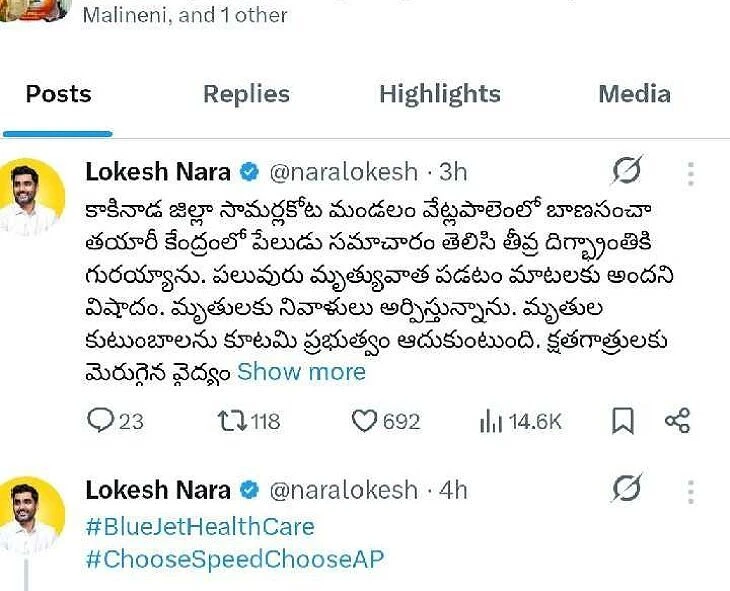Switch to the Replies tab

point(246,94)
